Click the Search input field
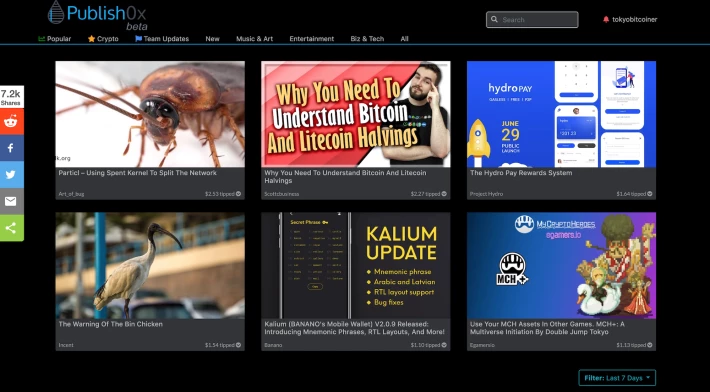The height and width of the screenshot is (392, 710). (x=532, y=19)
